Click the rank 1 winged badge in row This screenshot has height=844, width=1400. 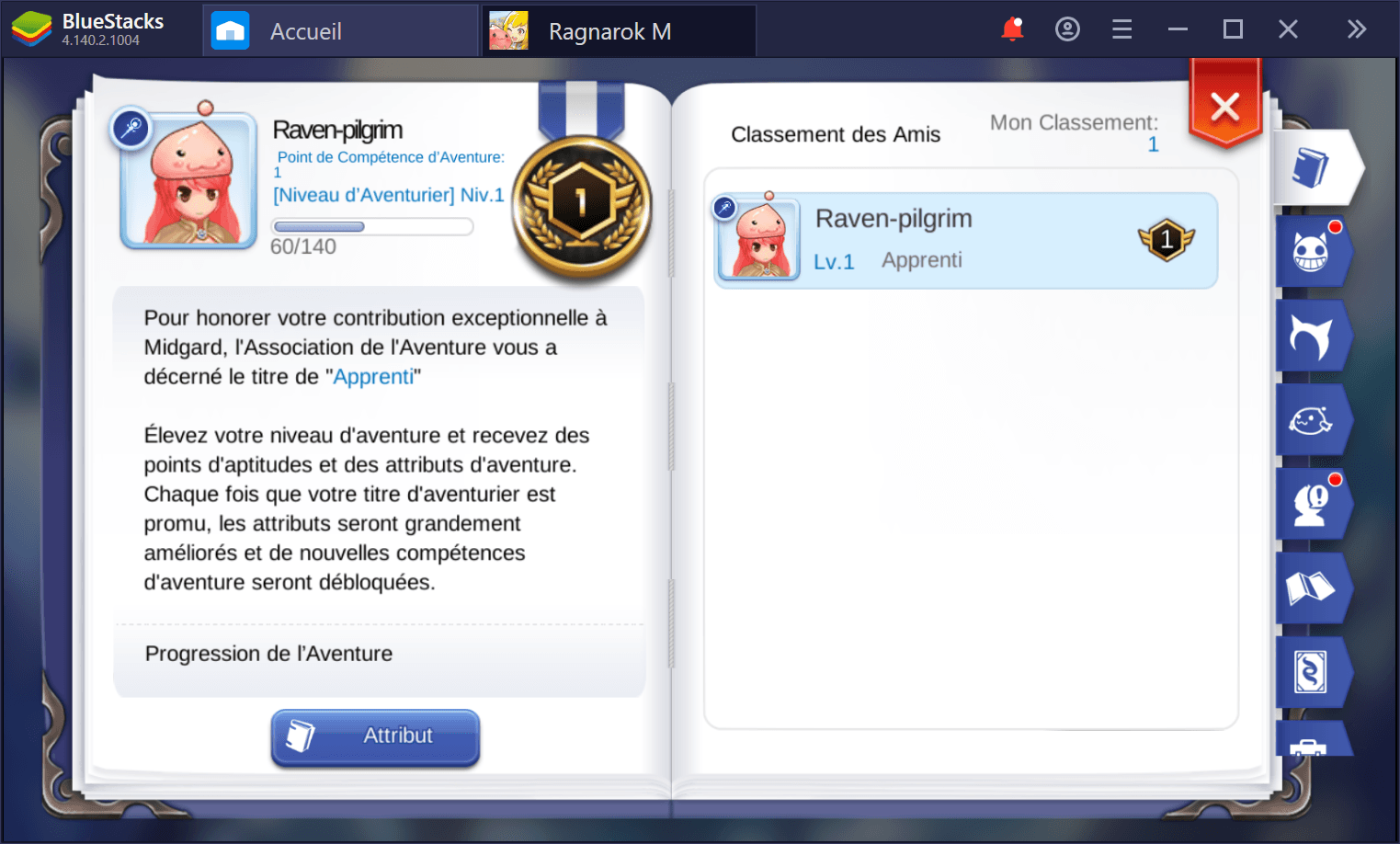(x=1167, y=240)
